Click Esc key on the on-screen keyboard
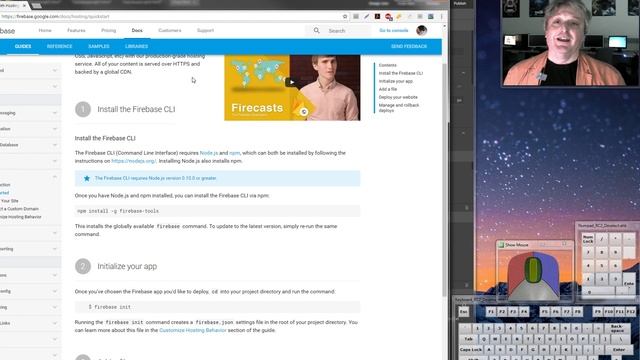 [x=464, y=312]
